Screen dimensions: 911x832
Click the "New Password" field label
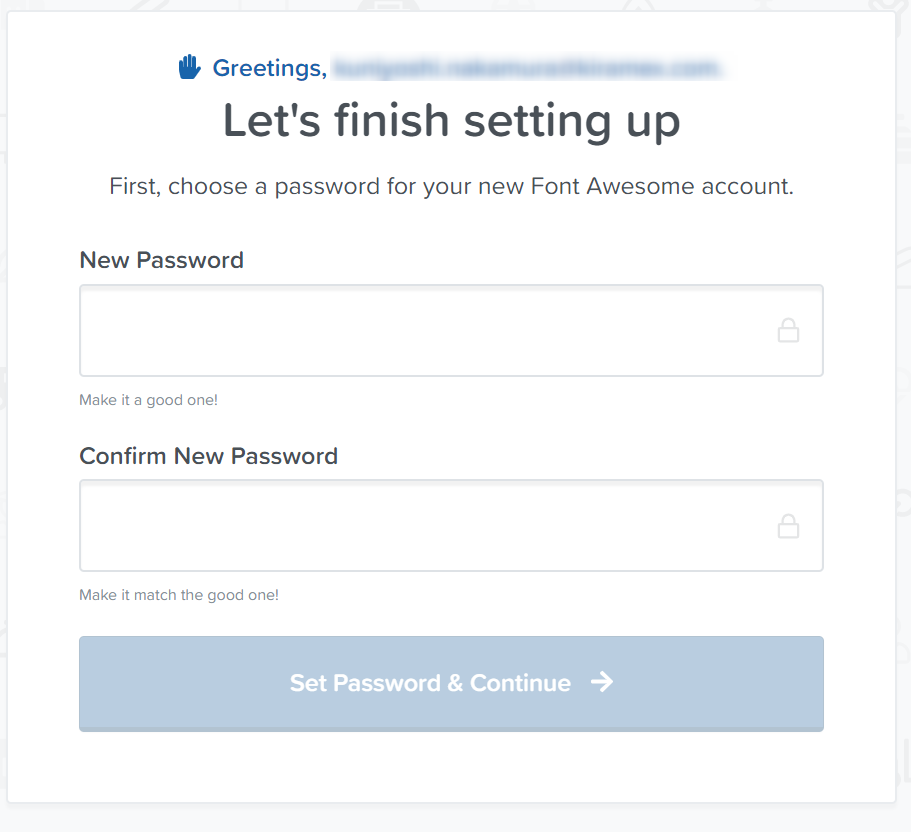[161, 260]
